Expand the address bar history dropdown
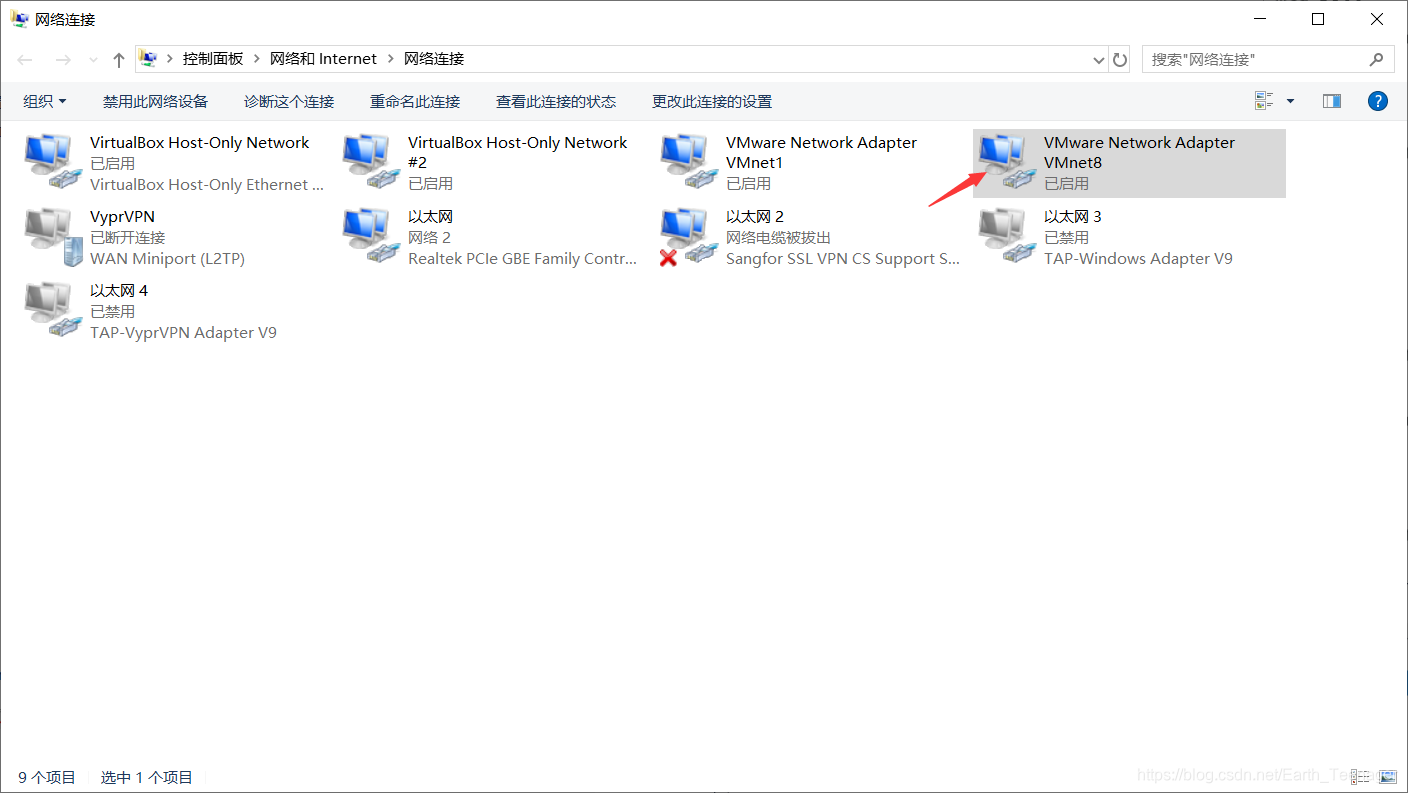This screenshot has height=793, width=1408. coord(1099,60)
